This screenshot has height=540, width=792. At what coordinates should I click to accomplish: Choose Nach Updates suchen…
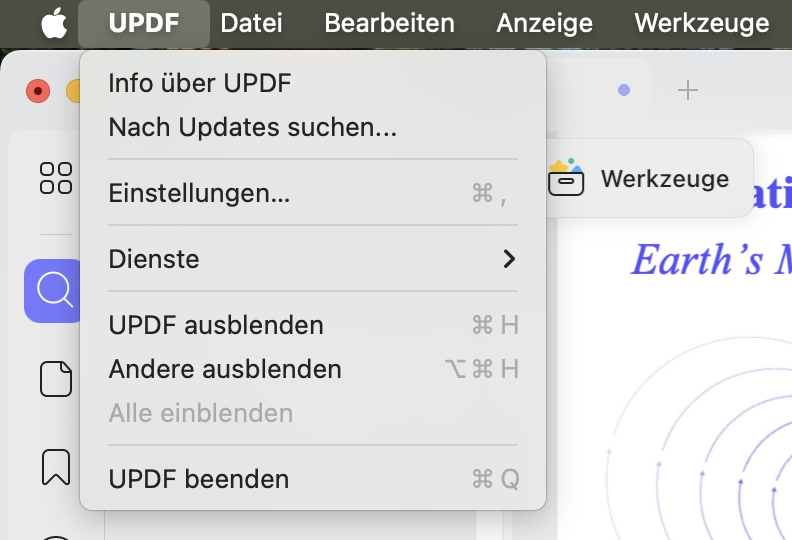tap(313, 127)
